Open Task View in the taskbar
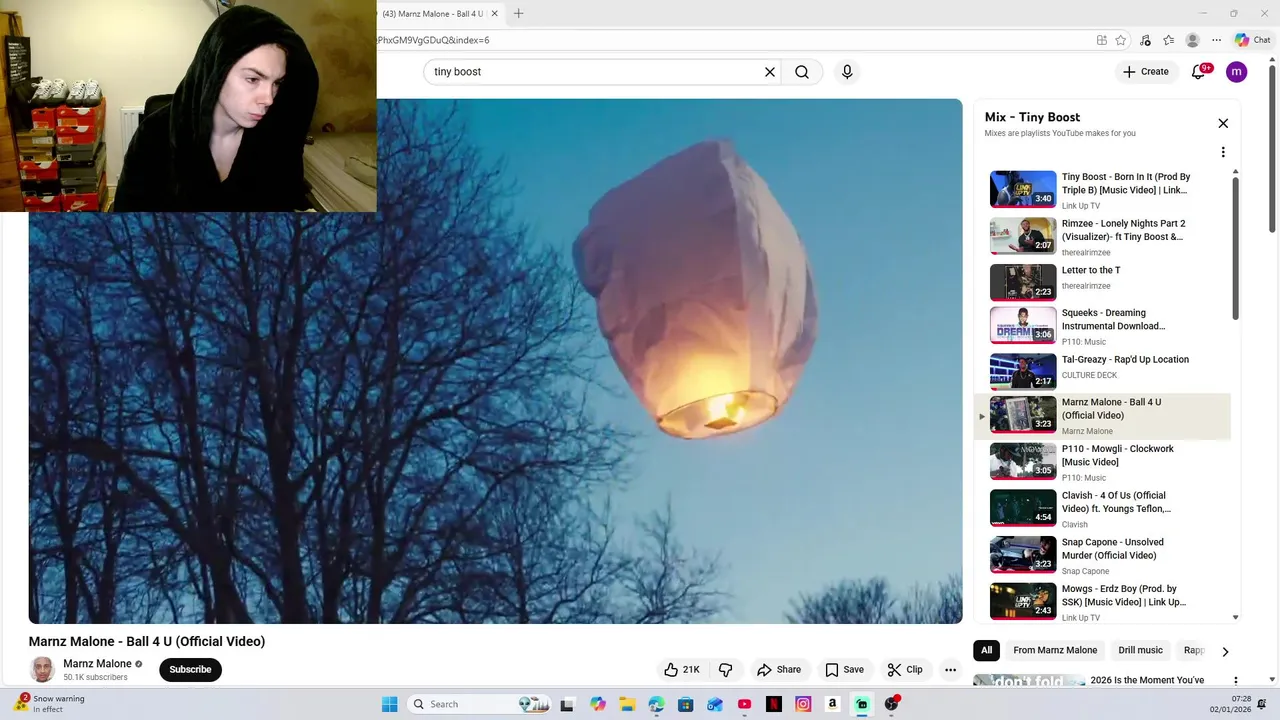The width and height of the screenshot is (1280, 720). pyautogui.click(x=567, y=704)
